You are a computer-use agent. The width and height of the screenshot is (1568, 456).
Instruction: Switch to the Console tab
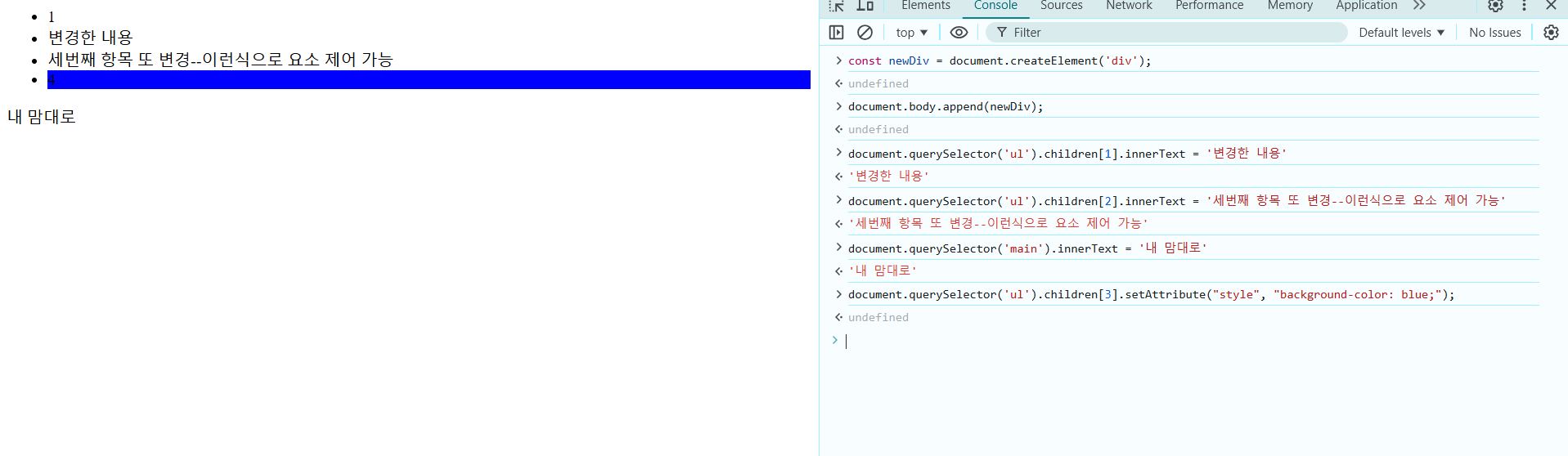pyautogui.click(x=995, y=6)
